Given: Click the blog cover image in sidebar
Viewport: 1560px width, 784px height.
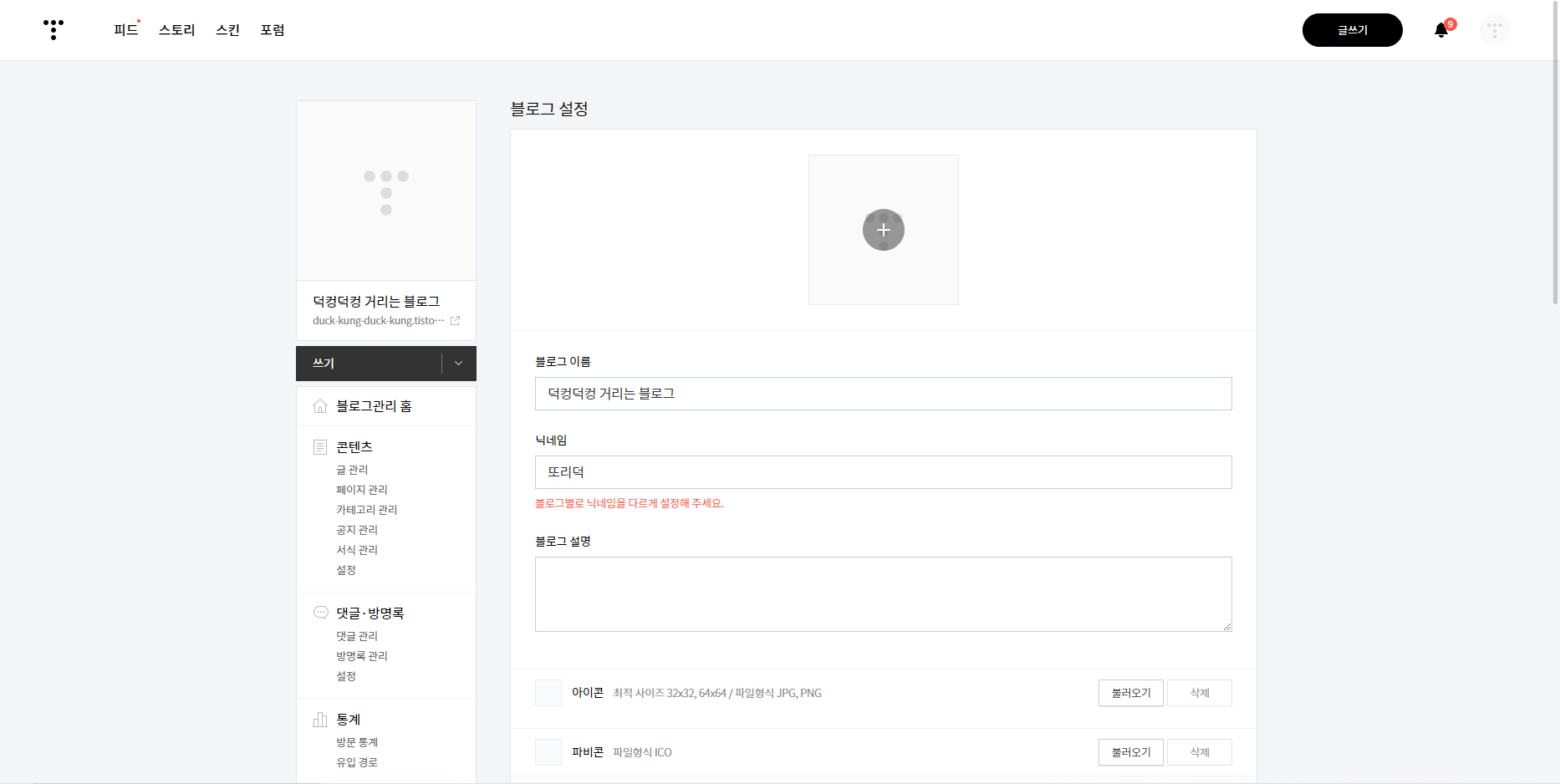Looking at the screenshot, I should pyautogui.click(x=386, y=191).
